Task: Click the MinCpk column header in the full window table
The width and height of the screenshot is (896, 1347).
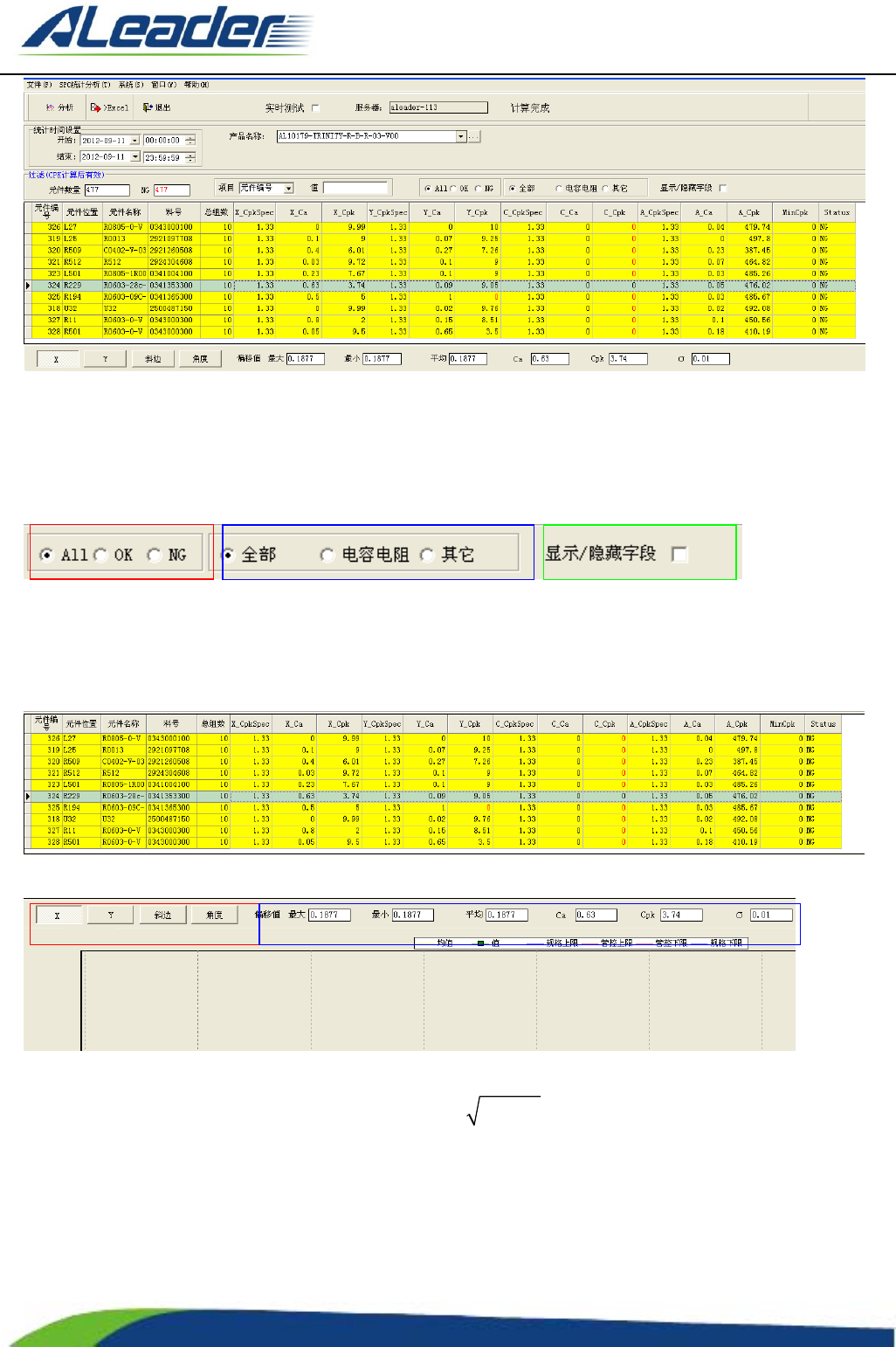Action: pos(795,212)
